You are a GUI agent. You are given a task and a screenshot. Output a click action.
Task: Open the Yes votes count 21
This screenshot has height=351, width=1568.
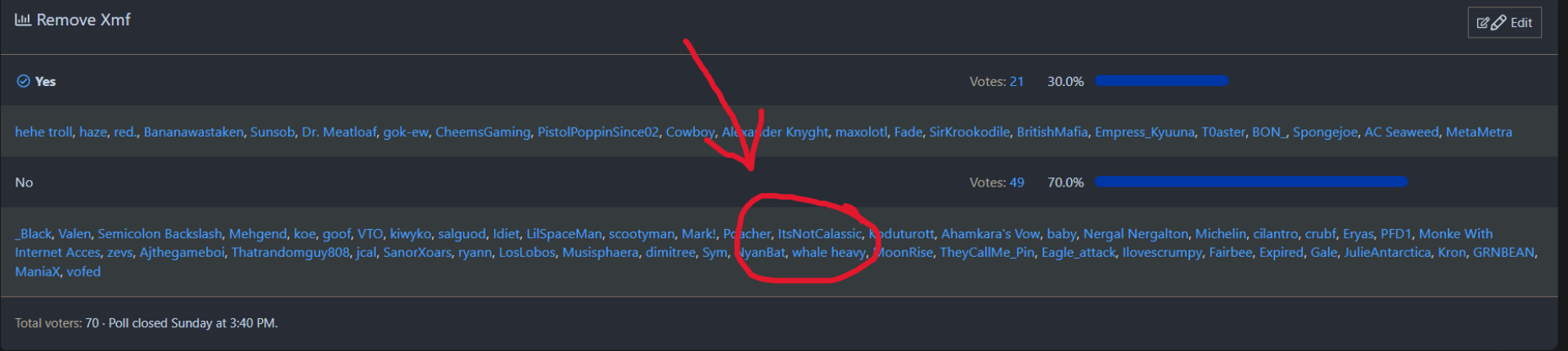(1016, 82)
